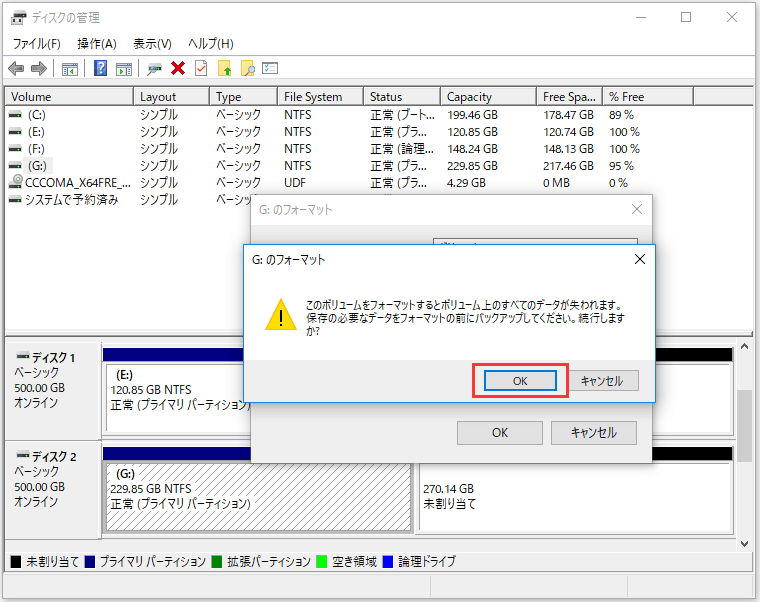Click UDF file system cell
The width and height of the screenshot is (760, 602).
point(295,183)
